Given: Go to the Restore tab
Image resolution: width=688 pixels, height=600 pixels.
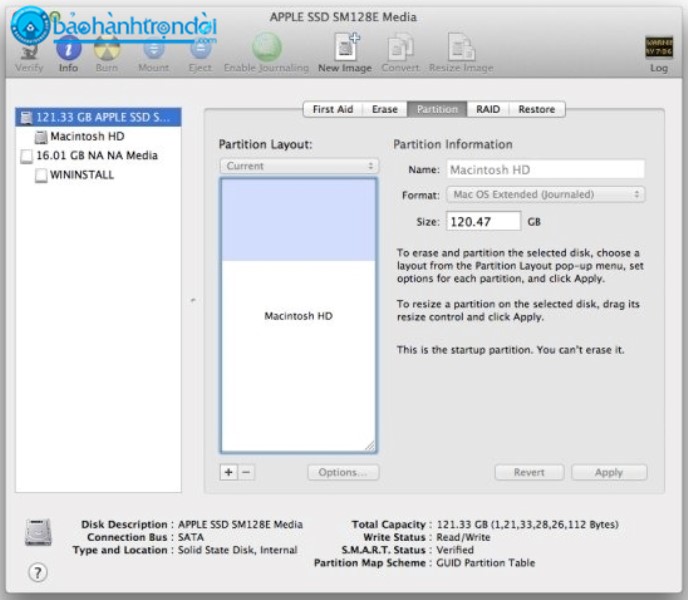Looking at the screenshot, I should (x=537, y=109).
